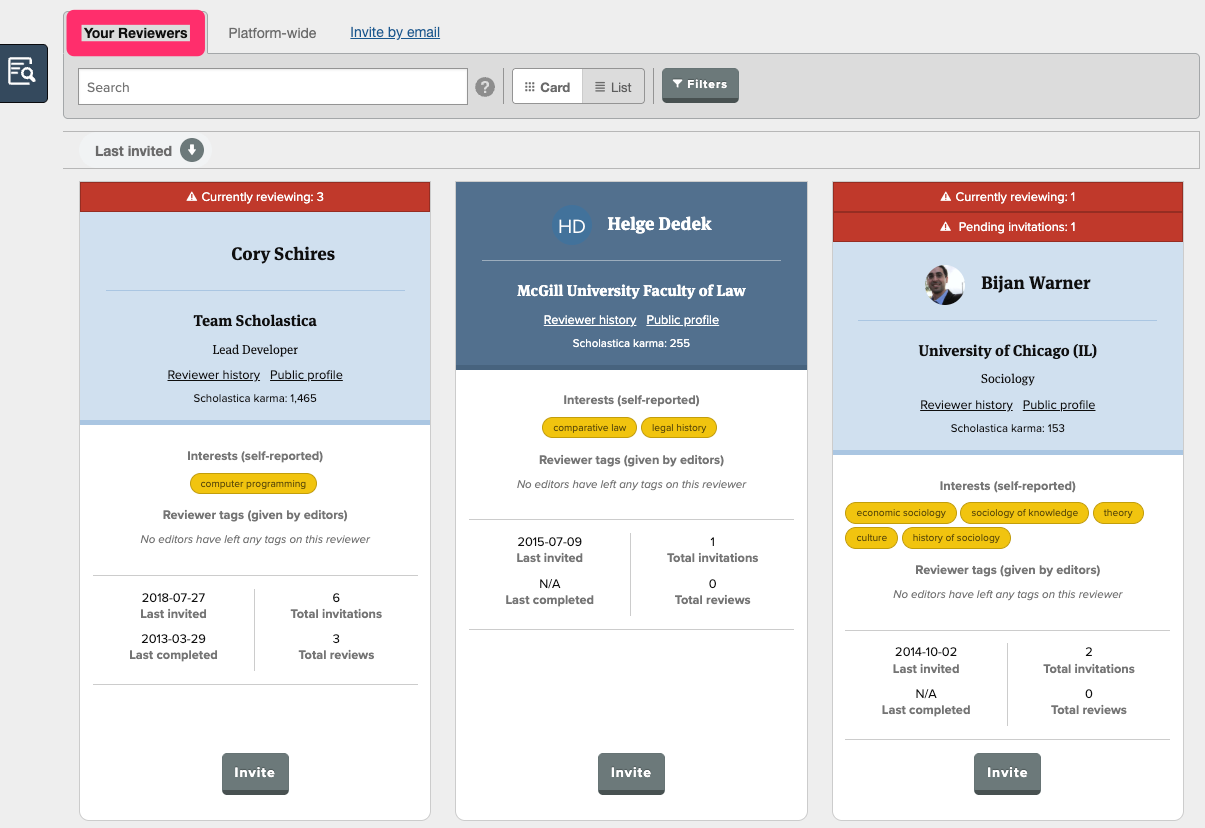Open Cory Schires' Reviewer history
The width and height of the screenshot is (1205, 828).
point(213,375)
